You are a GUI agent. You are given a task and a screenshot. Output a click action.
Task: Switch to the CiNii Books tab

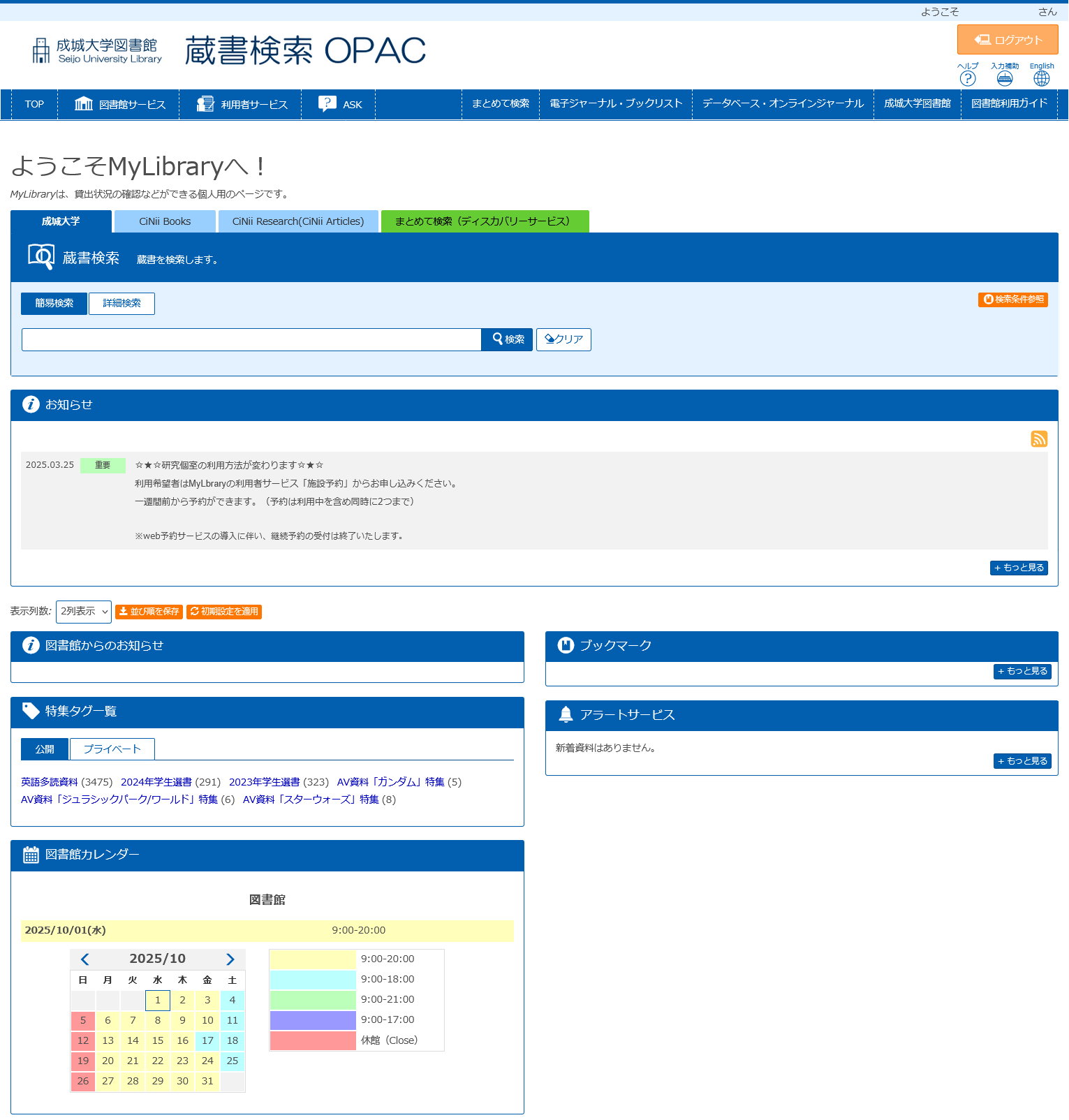click(x=165, y=221)
